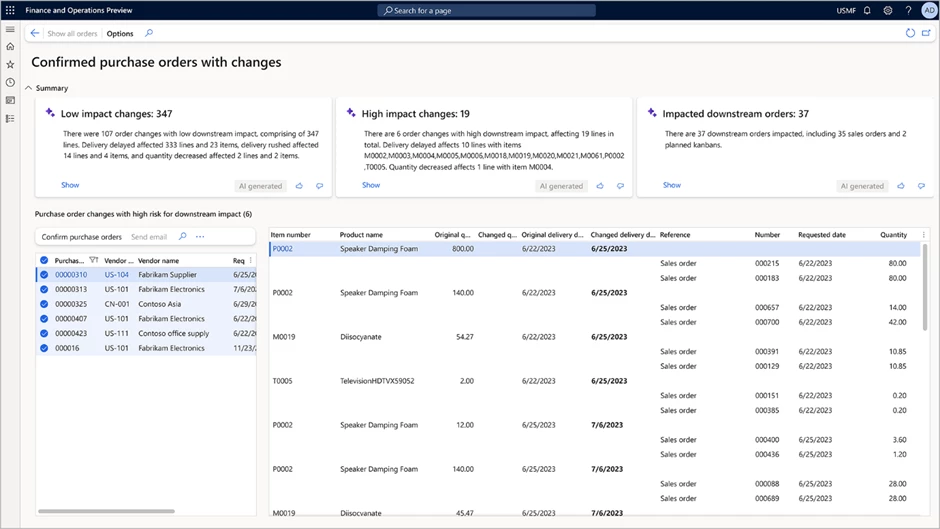The width and height of the screenshot is (940, 529).
Task: Click the notifications bell icon
Action: (x=867, y=11)
